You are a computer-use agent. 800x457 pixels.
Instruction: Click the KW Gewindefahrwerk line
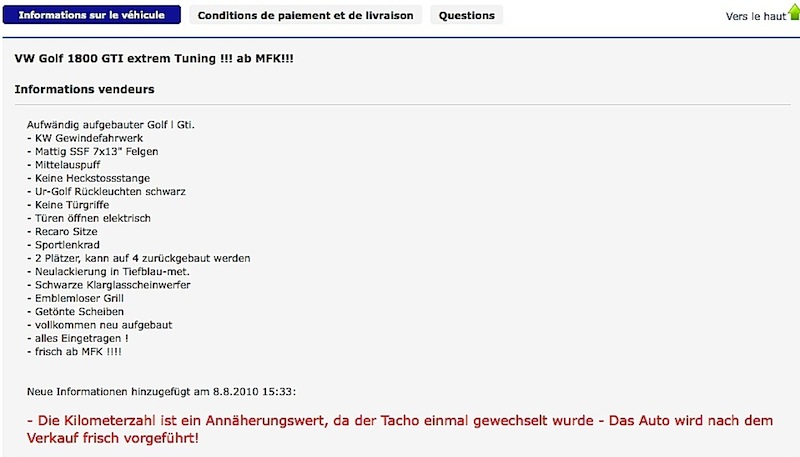click(x=85, y=138)
